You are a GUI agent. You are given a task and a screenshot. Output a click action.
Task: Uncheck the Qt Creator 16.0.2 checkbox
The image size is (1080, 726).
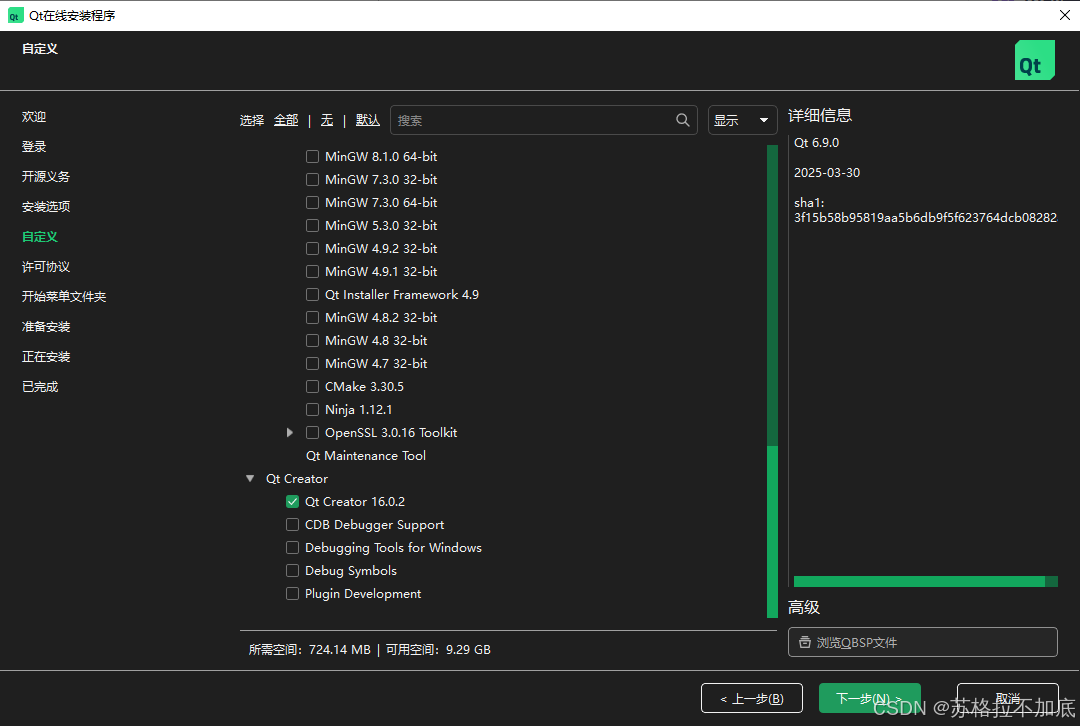coord(293,502)
